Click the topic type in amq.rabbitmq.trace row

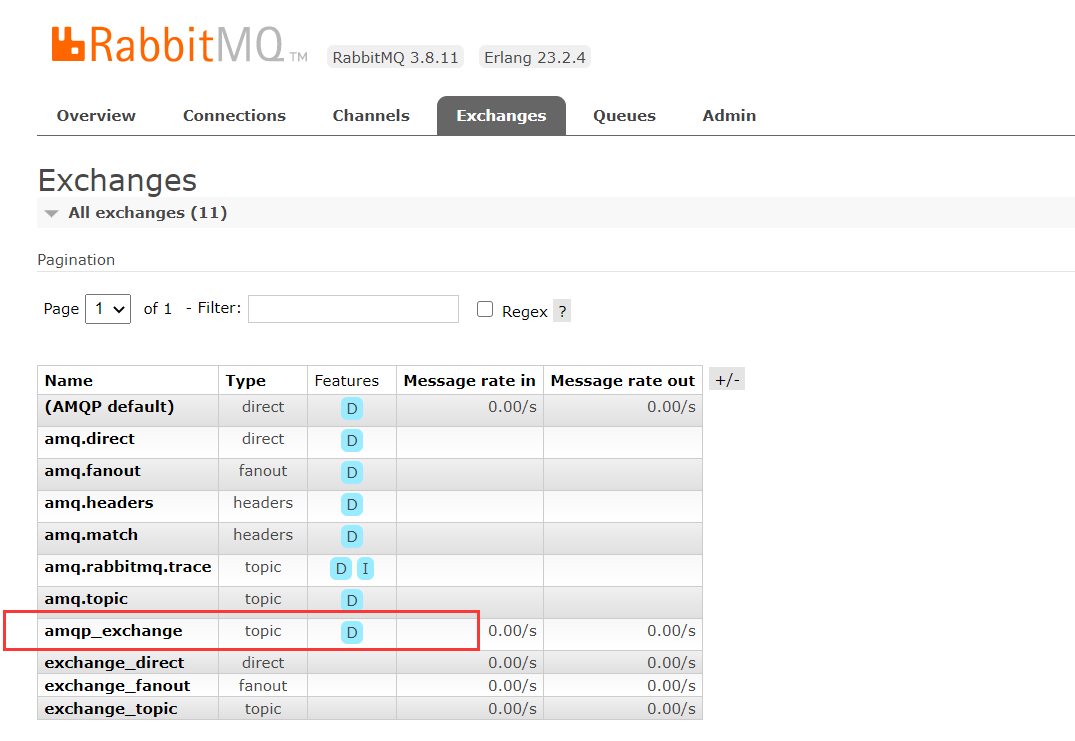click(263, 567)
